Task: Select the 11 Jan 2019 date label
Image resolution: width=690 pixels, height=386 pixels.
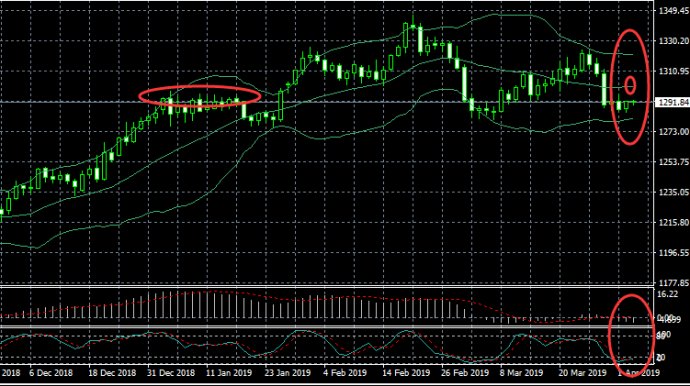Action: pos(229,373)
